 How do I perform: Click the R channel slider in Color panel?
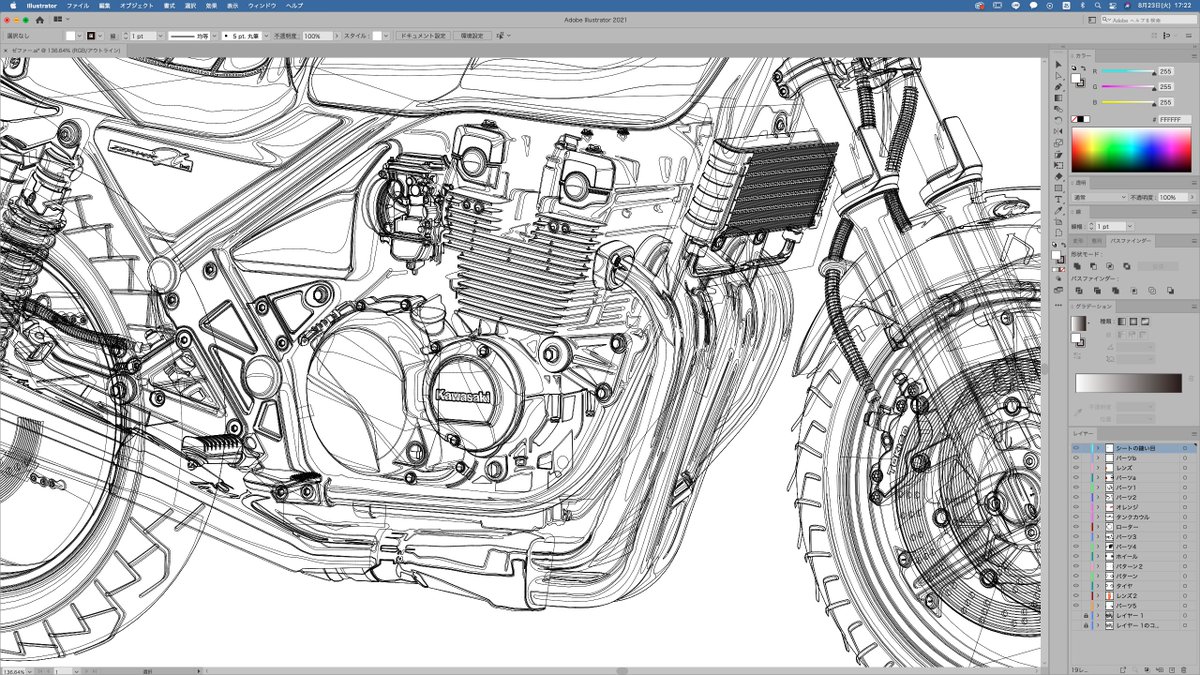point(1128,72)
